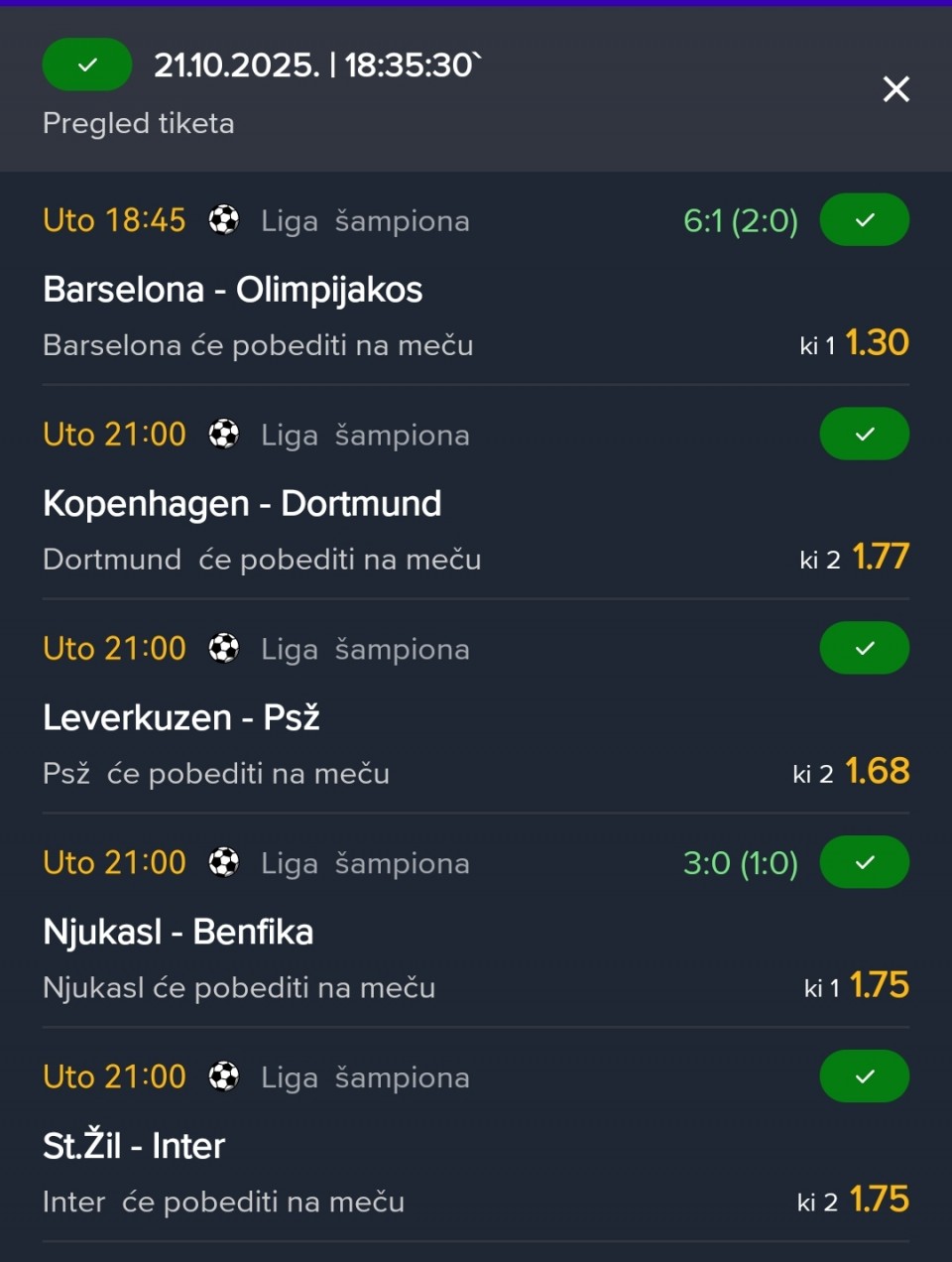Screen dimensions: 952x1262
Task: Open the Leverkuzen - Psž match
Action: pyautogui.click(x=181, y=718)
